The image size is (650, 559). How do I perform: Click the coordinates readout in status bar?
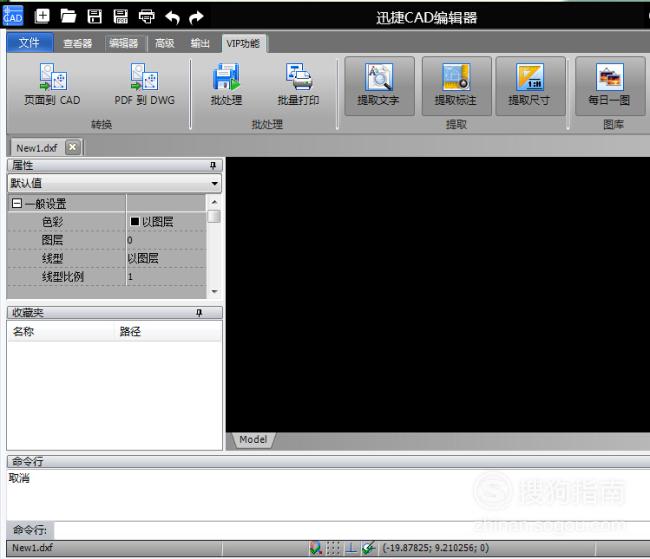click(x=435, y=548)
